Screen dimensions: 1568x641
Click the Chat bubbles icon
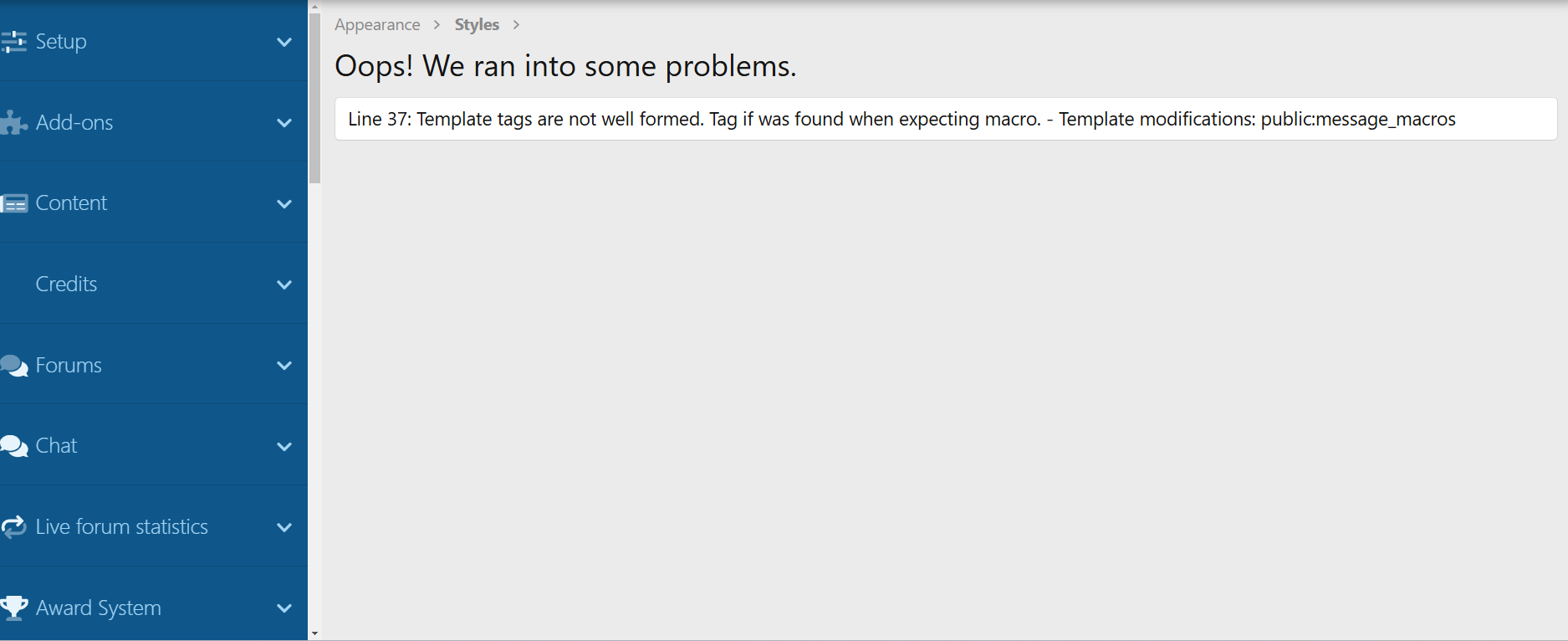[14, 446]
